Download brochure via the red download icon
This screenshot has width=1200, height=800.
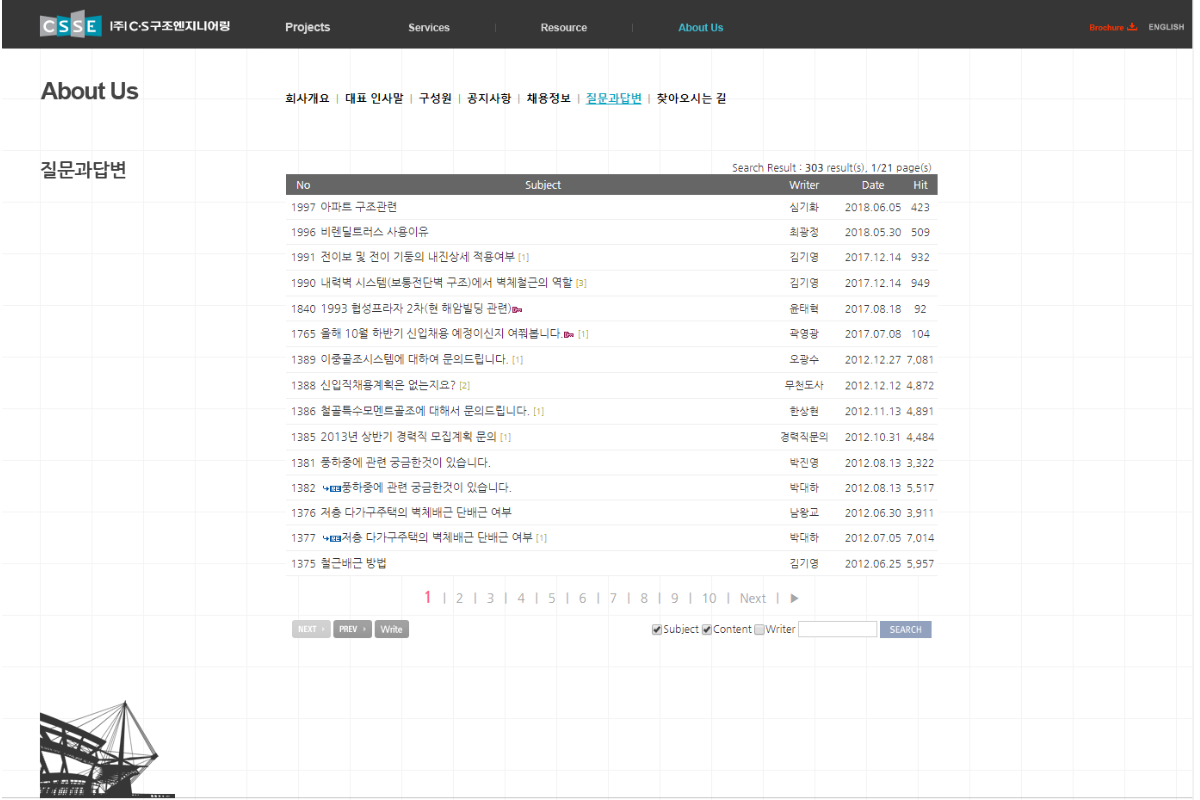point(1132,27)
